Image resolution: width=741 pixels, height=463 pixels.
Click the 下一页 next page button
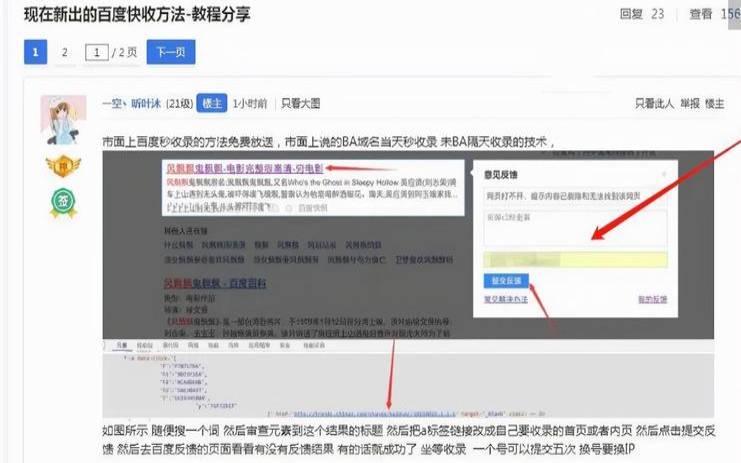pyautogui.click(x=171, y=52)
